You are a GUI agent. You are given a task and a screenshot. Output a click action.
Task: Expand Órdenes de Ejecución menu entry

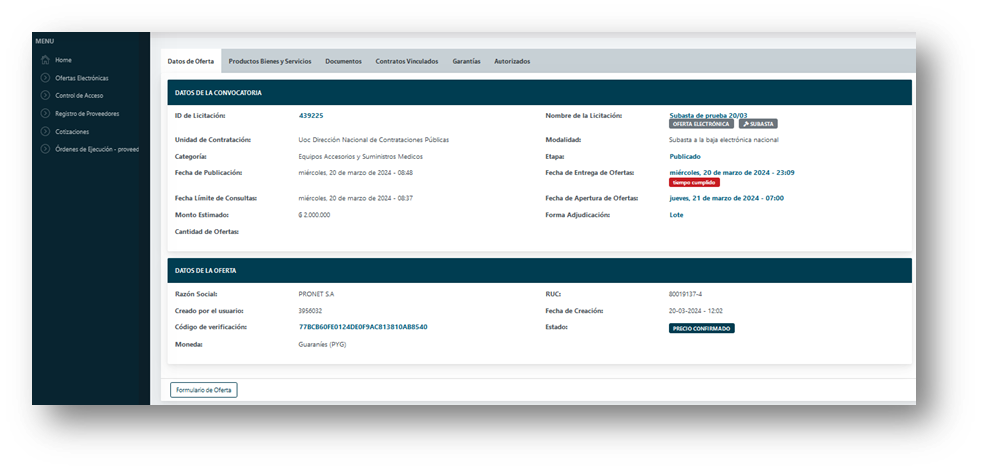97,150
